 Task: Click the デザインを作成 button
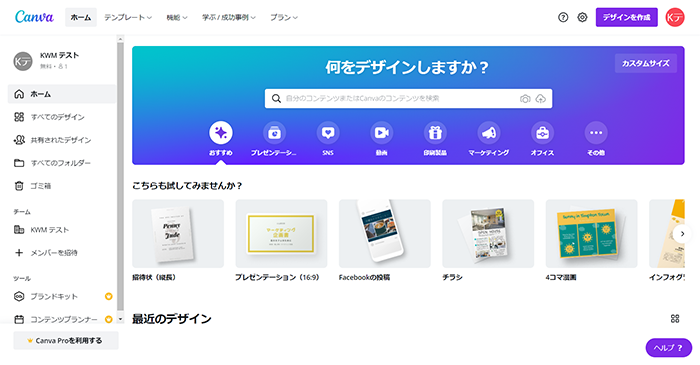tap(626, 17)
